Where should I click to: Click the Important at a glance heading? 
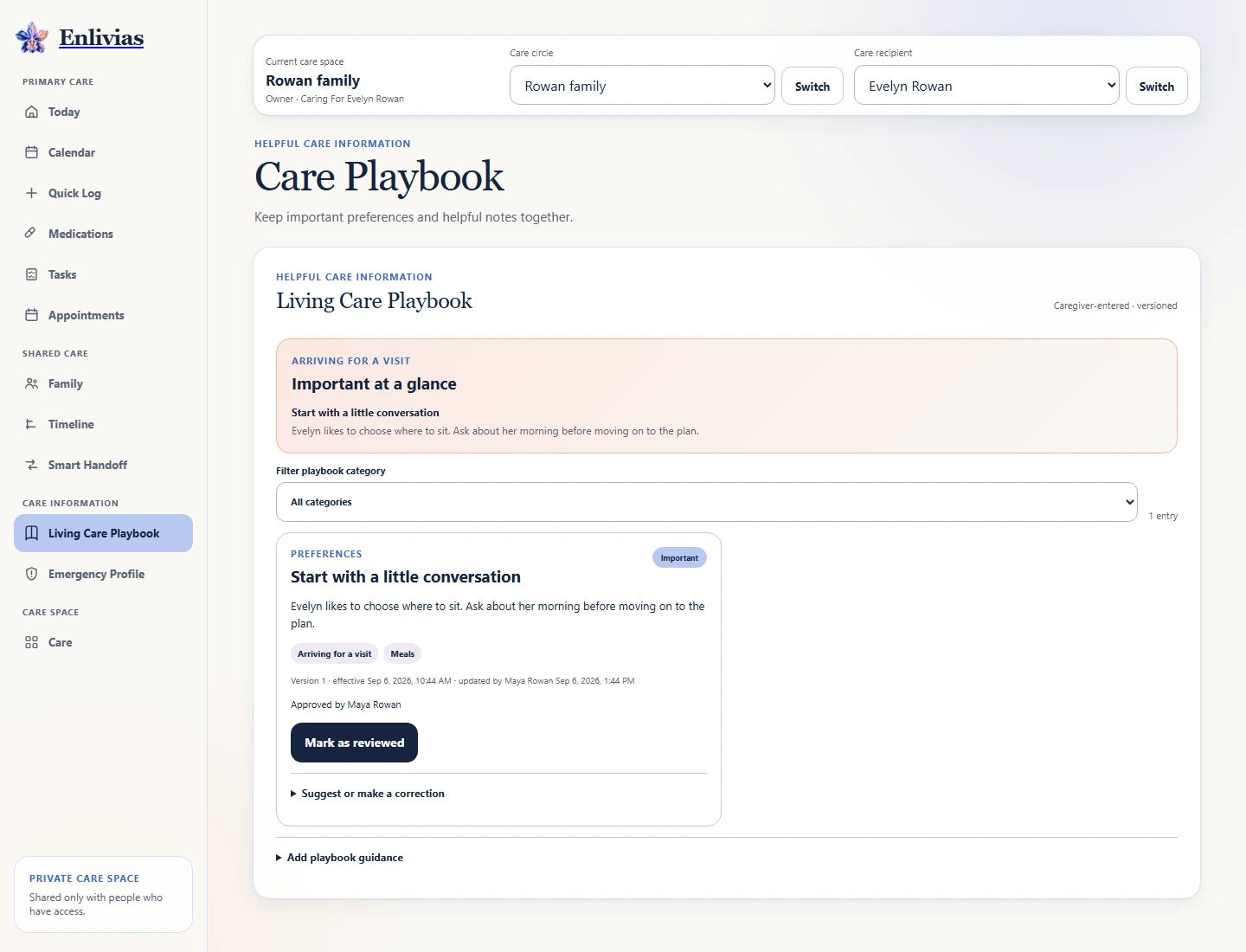374,384
